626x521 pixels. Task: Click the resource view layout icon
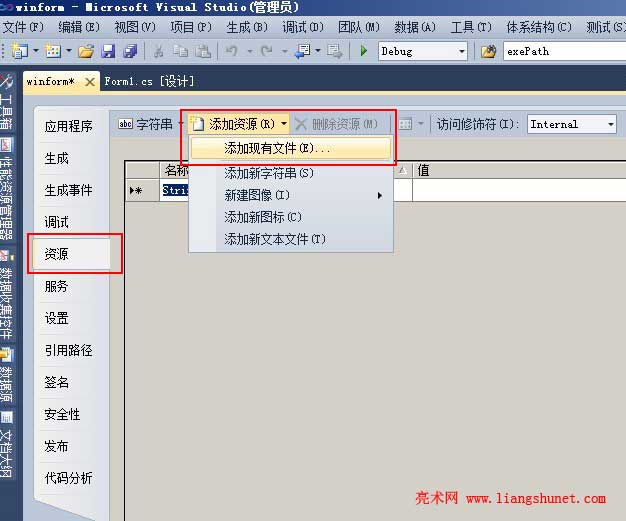click(x=405, y=124)
